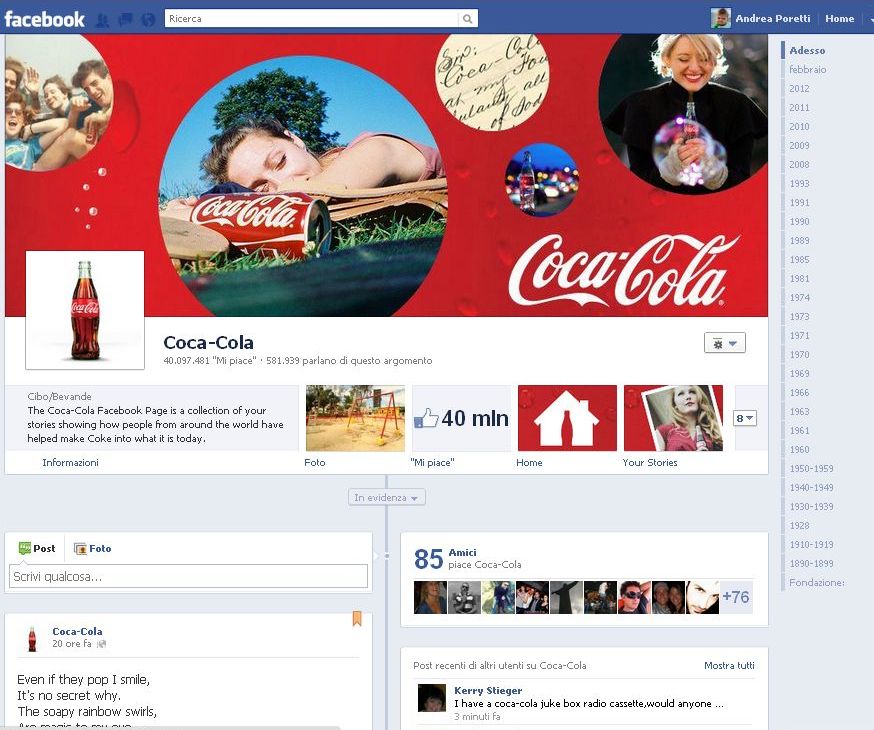Go to Home in the top bar
This screenshot has height=730, width=874.
pos(839,18)
